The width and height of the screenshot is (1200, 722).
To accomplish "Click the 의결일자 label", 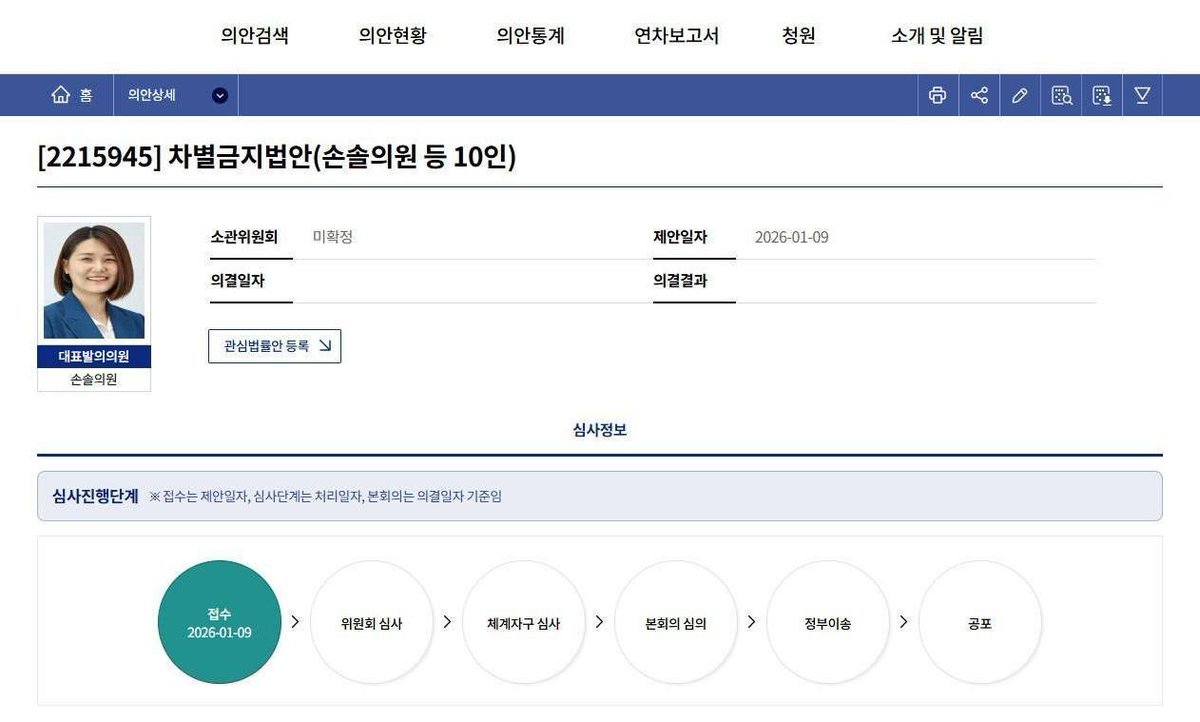I will [237, 281].
